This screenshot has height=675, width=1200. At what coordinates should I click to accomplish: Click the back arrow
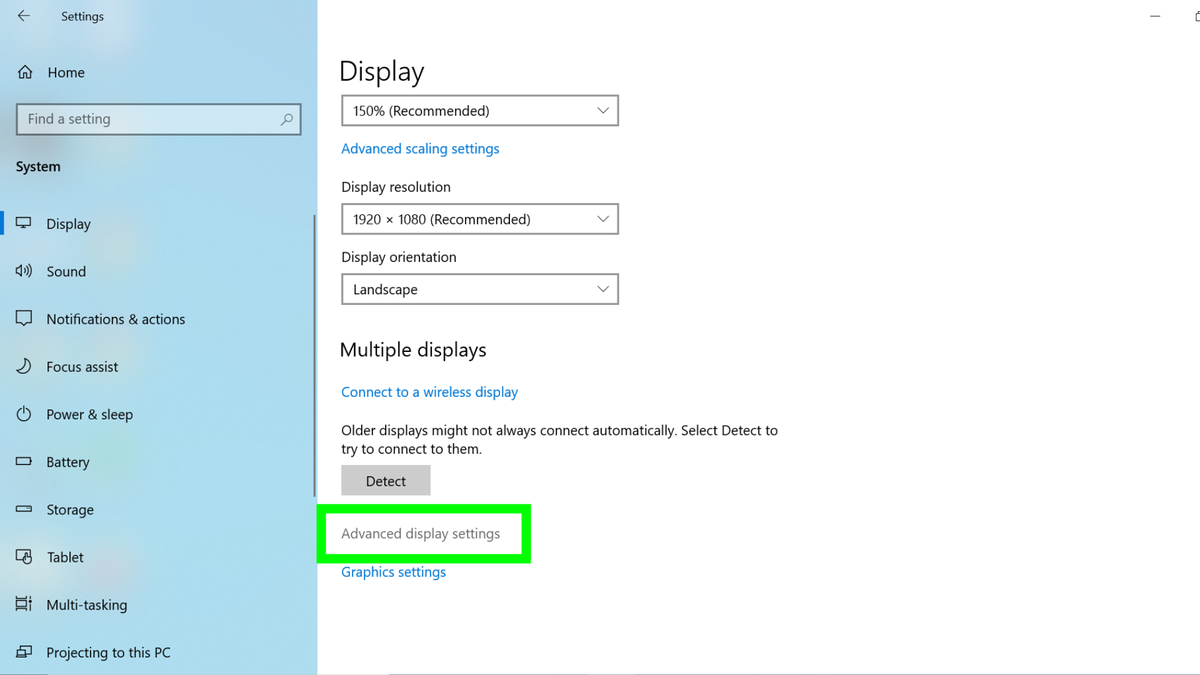tap(23, 16)
